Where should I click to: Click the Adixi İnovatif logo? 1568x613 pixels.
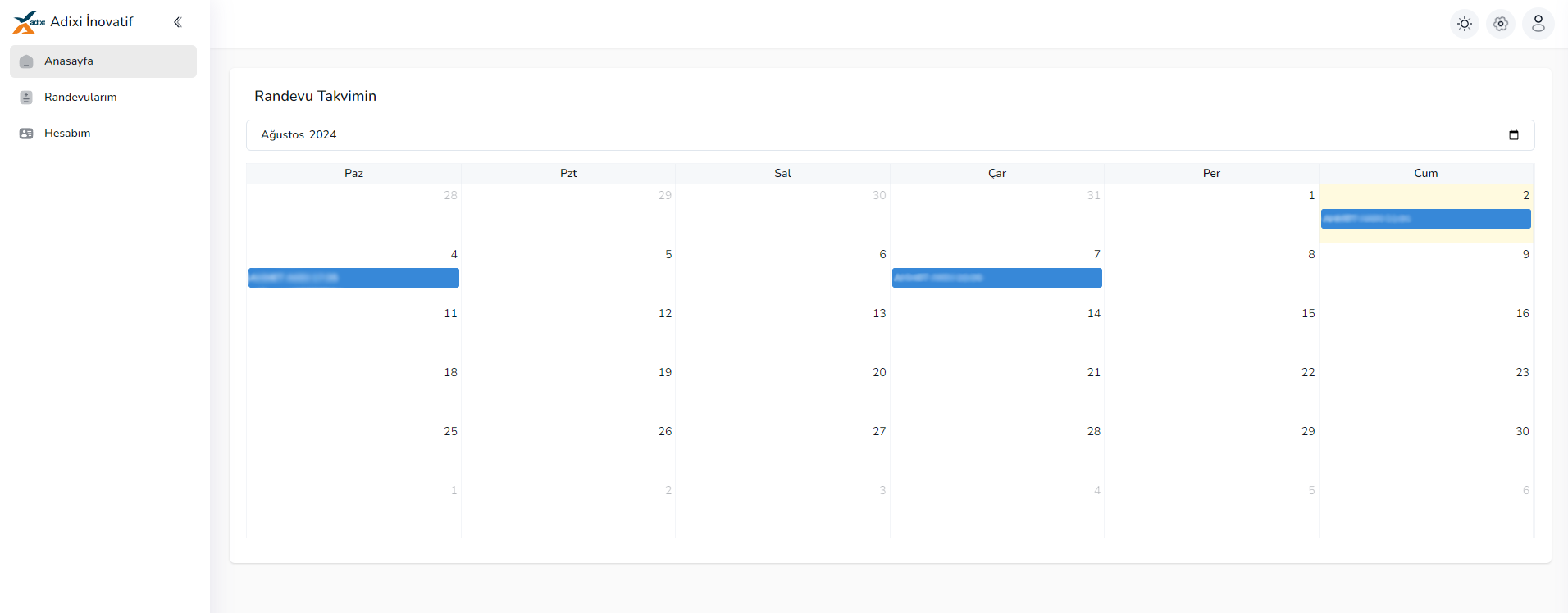29,22
